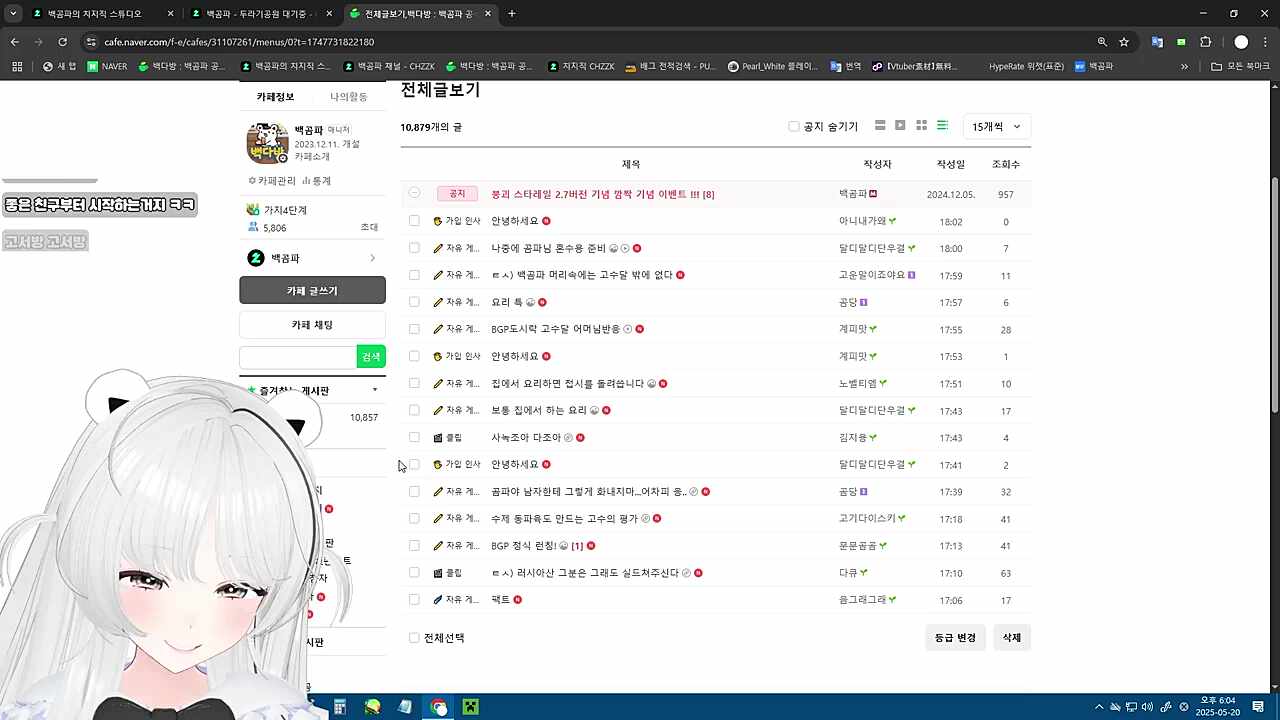
Task: Open the 카페소개 link under cafe name
Action: point(310,157)
